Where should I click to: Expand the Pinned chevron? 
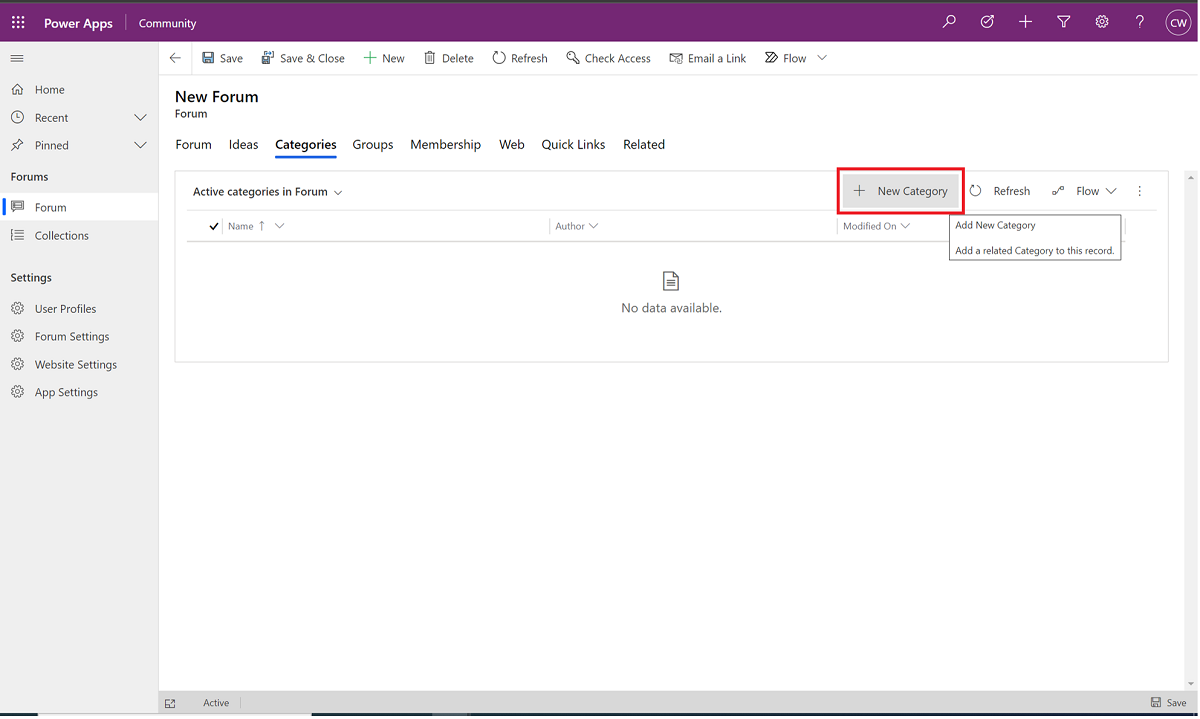140,145
